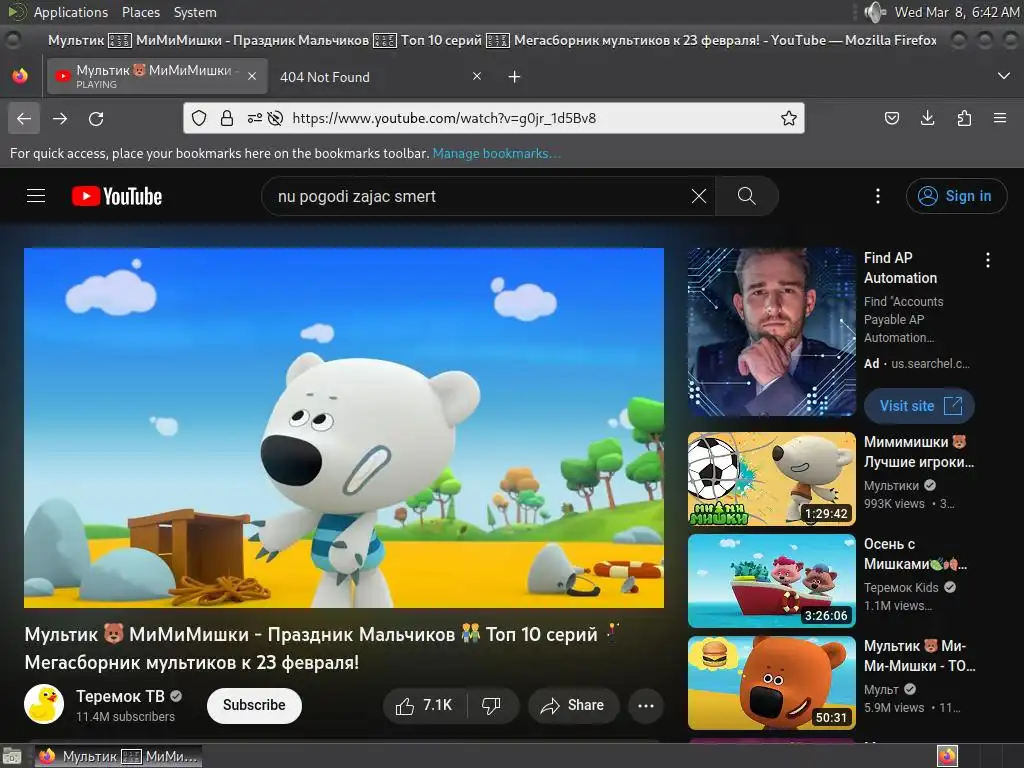
Task: Click the Мультик Ми-Ми-Мишки ТО... video title
Action: (x=920, y=656)
